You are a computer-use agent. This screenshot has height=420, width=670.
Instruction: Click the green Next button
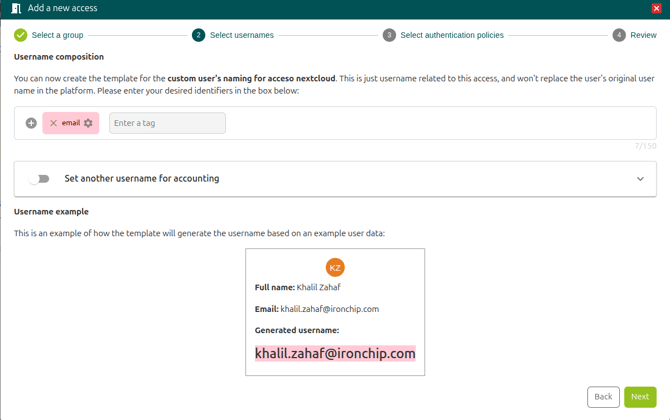click(x=640, y=397)
